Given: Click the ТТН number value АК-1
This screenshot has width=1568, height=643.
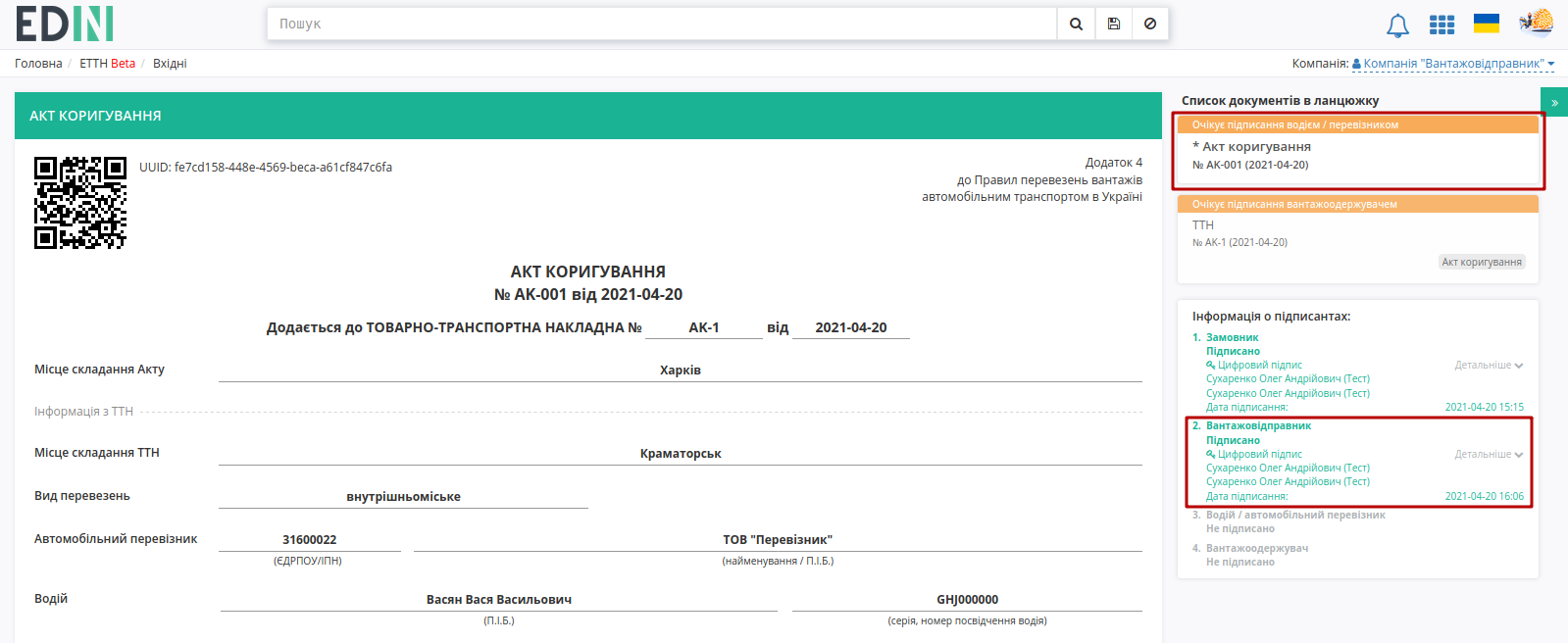Looking at the screenshot, I should pyautogui.click(x=704, y=328).
